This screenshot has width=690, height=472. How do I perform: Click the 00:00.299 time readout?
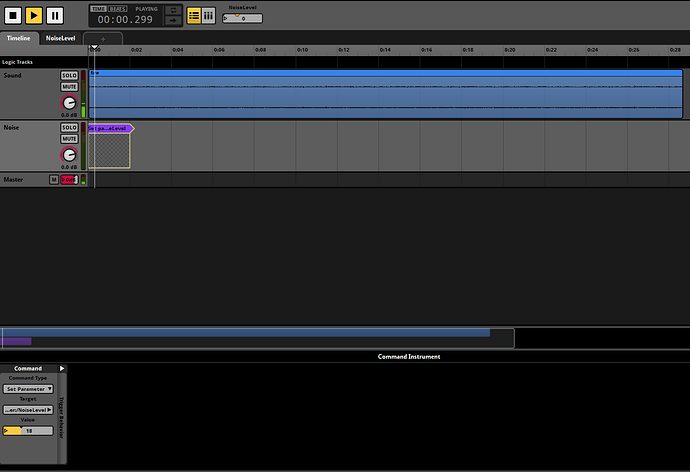pyautogui.click(x=125, y=20)
